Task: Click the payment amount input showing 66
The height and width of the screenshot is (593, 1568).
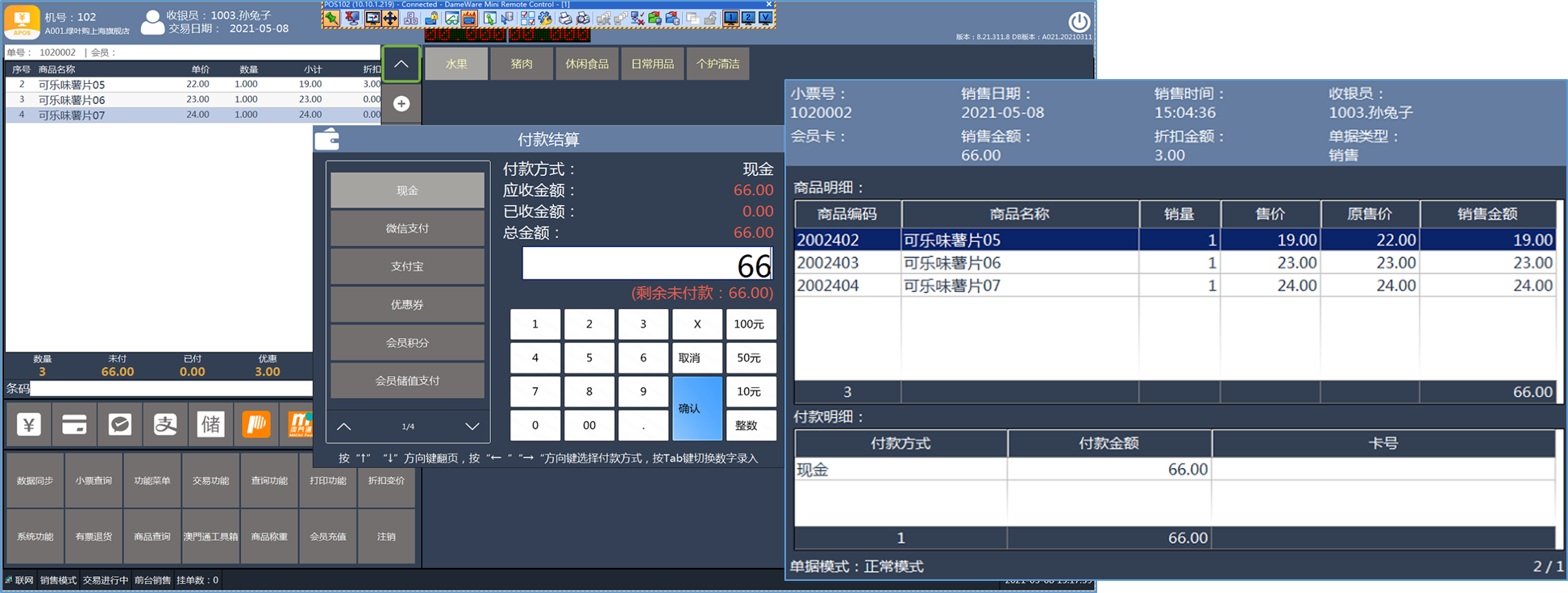Action: click(x=647, y=264)
